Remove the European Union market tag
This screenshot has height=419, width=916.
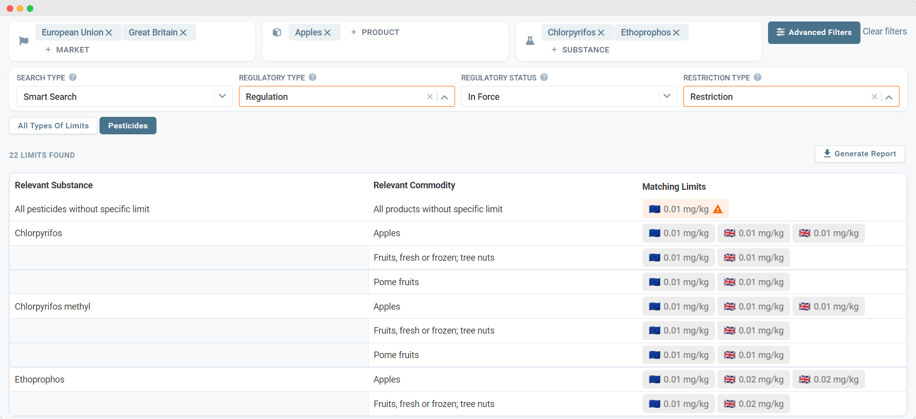[x=109, y=33]
